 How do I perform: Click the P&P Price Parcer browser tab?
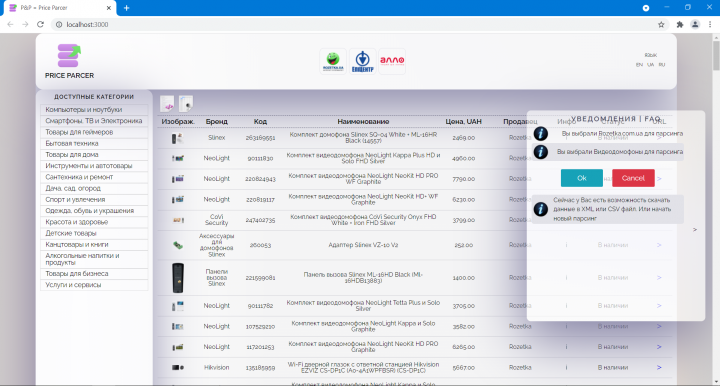tap(60, 8)
